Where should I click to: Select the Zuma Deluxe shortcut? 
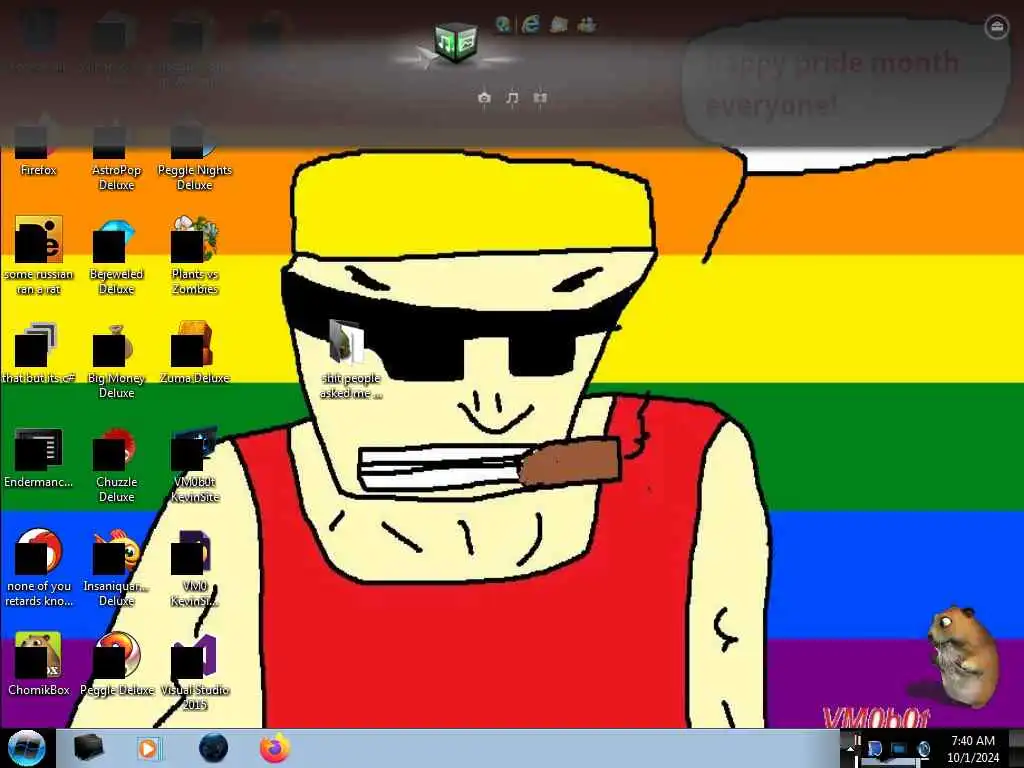pos(195,353)
